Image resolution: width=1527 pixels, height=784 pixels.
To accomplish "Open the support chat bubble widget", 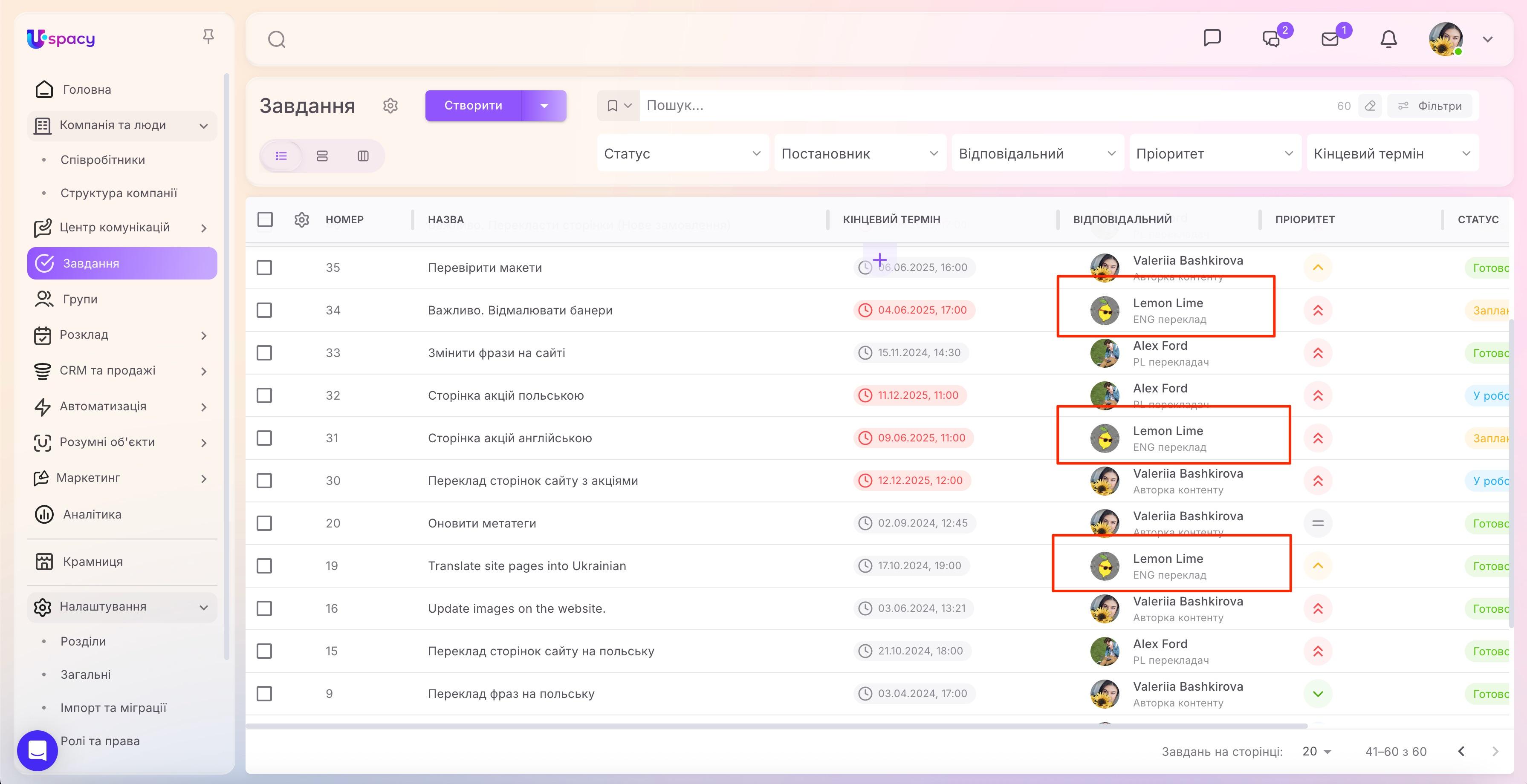I will click(x=38, y=750).
